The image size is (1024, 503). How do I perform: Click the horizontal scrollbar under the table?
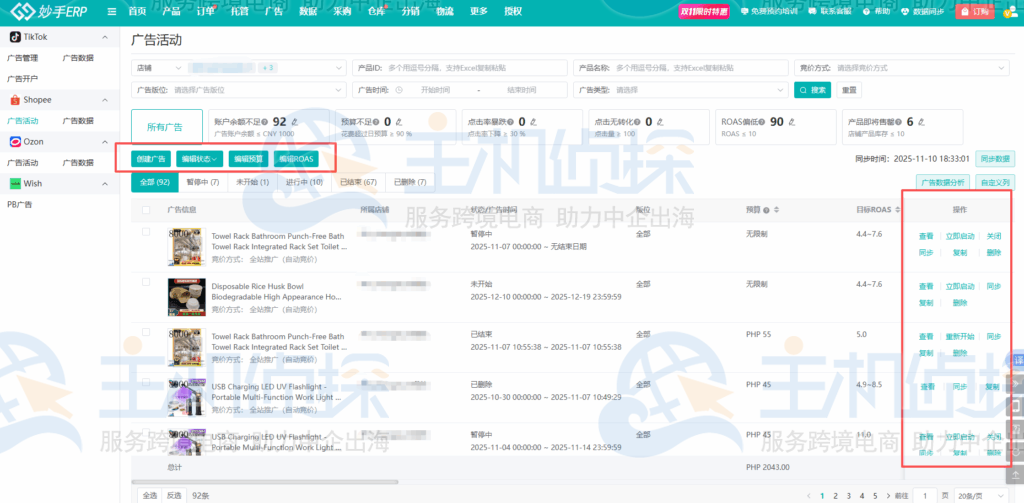tap(265, 482)
